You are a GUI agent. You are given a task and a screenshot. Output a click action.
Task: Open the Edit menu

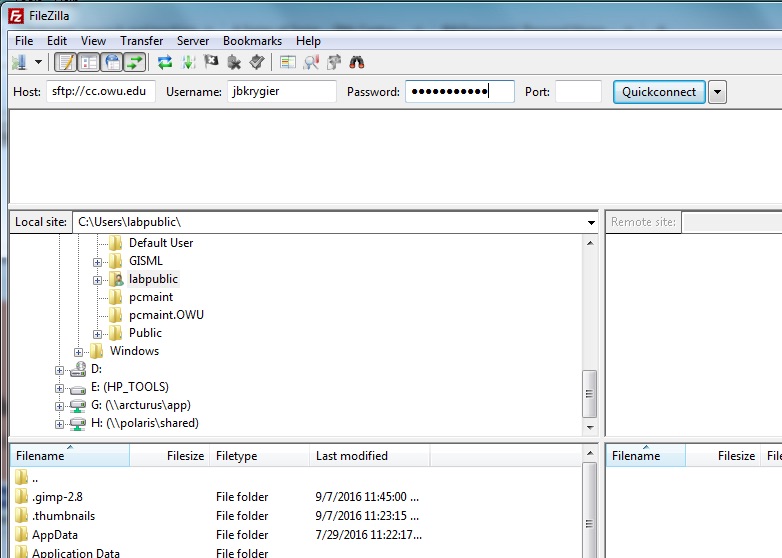pyautogui.click(x=57, y=41)
